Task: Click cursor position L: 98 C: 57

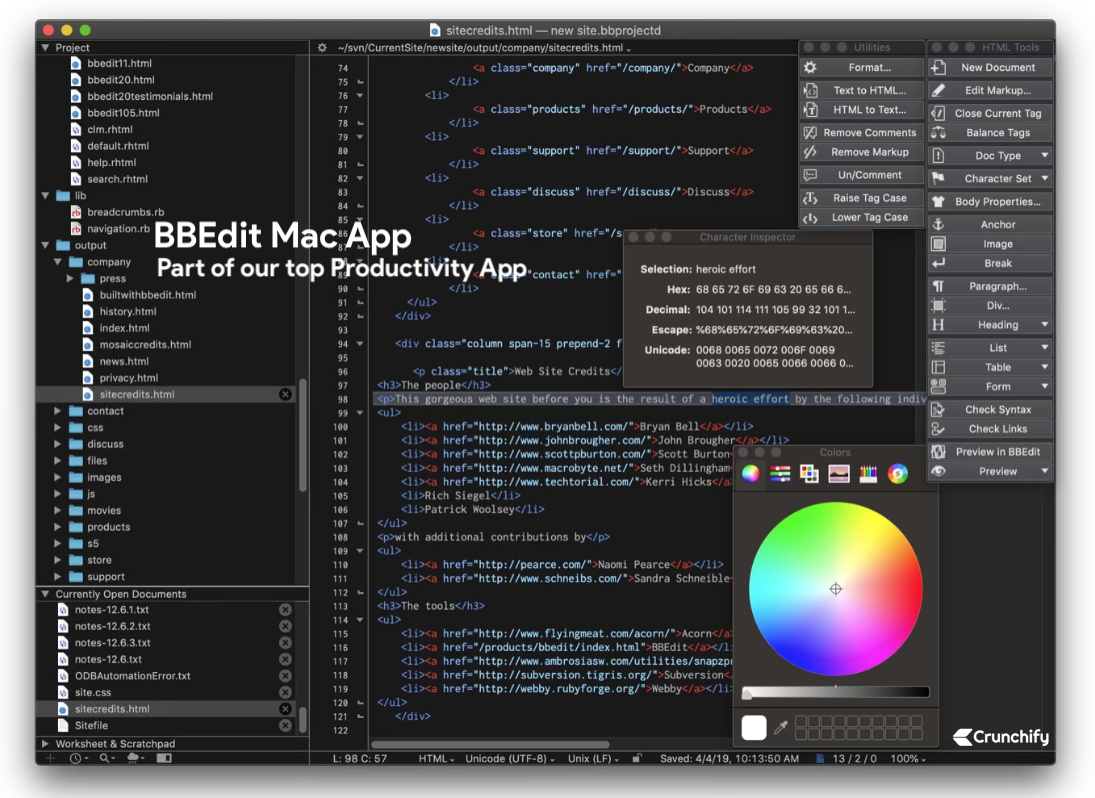Action: [x=360, y=758]
